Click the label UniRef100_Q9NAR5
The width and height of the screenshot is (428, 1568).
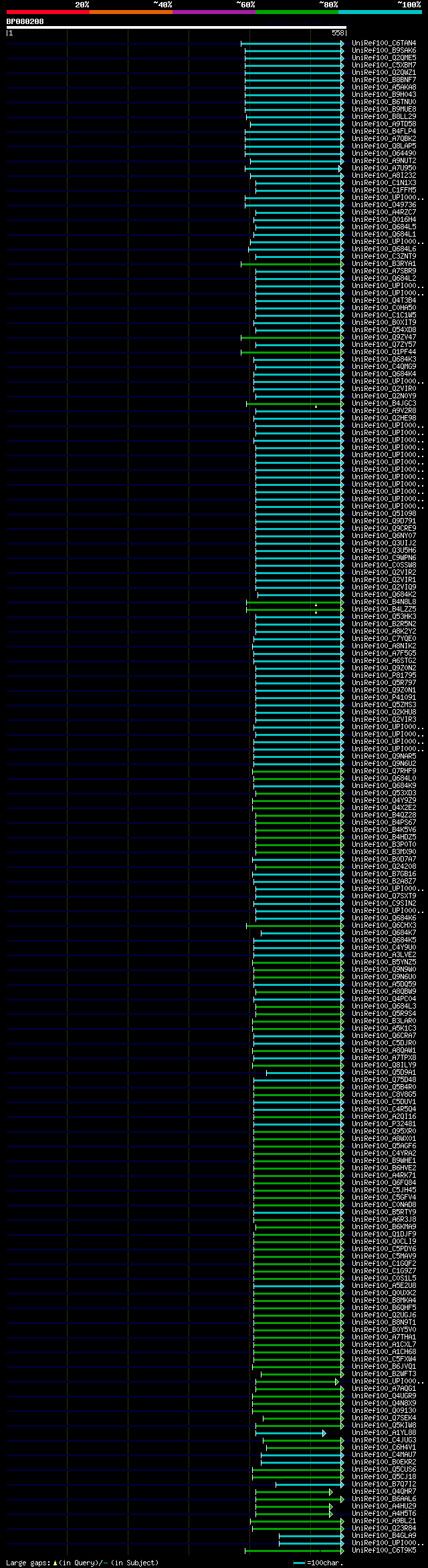[384, 756]
